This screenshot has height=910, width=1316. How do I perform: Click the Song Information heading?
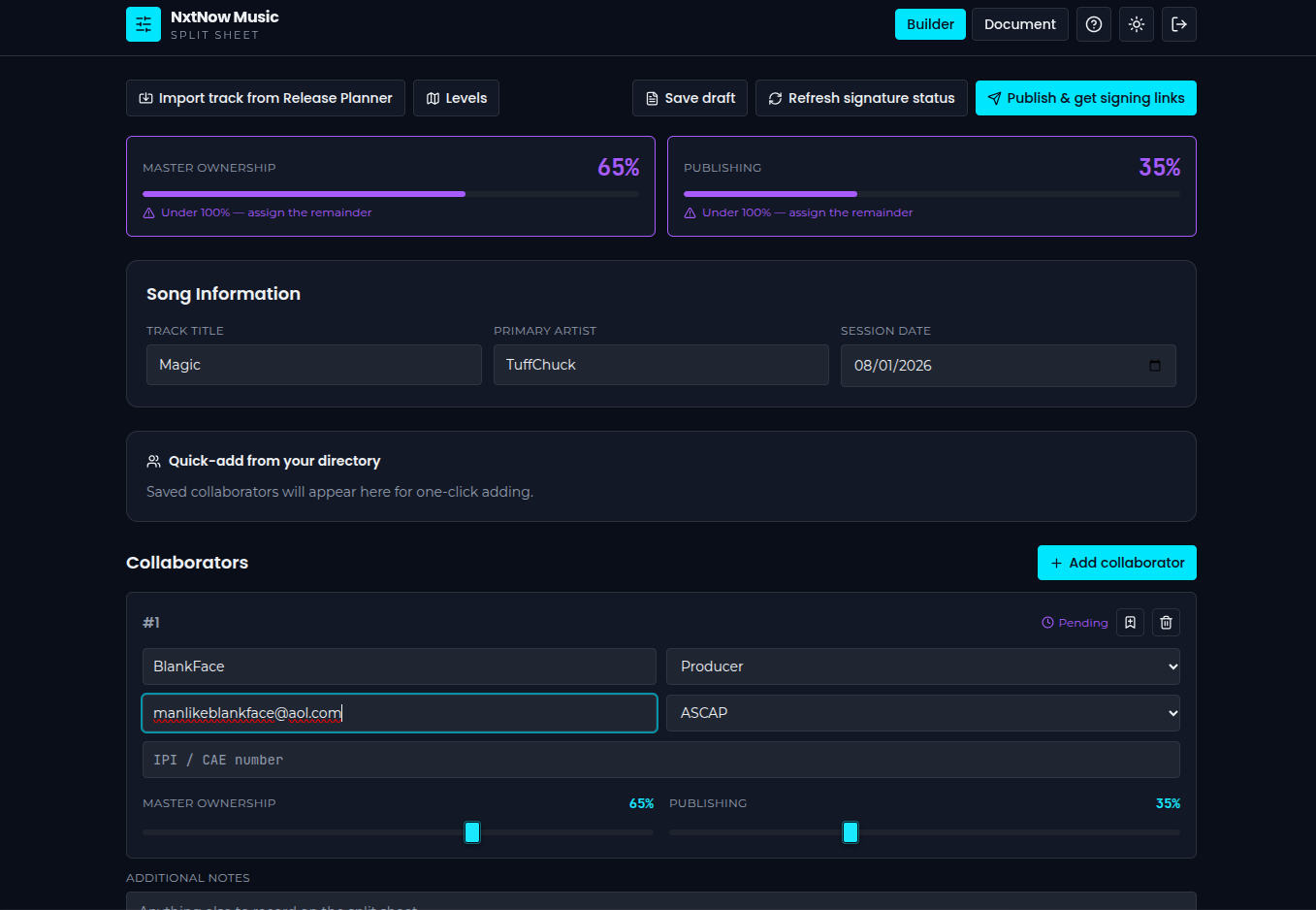[x=223, y=294]
